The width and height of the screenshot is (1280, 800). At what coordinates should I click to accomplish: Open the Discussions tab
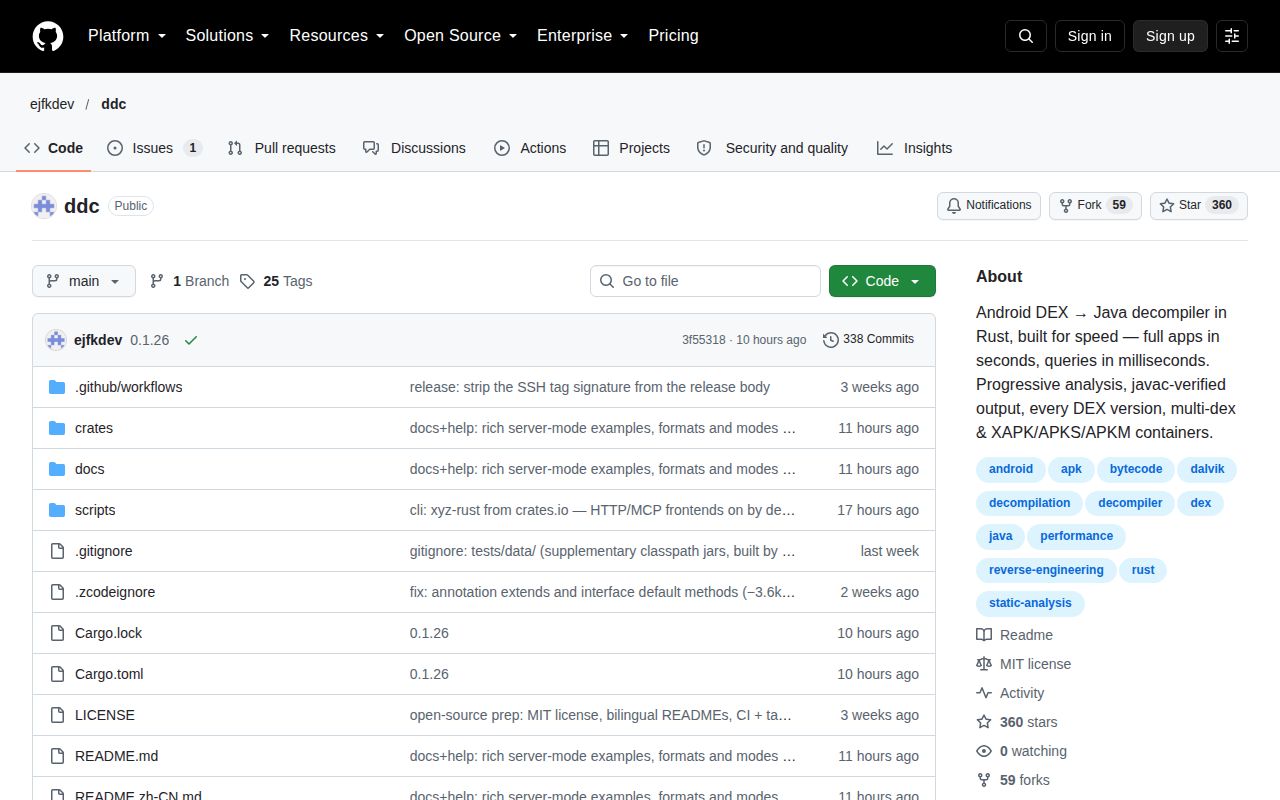(414, 148)
